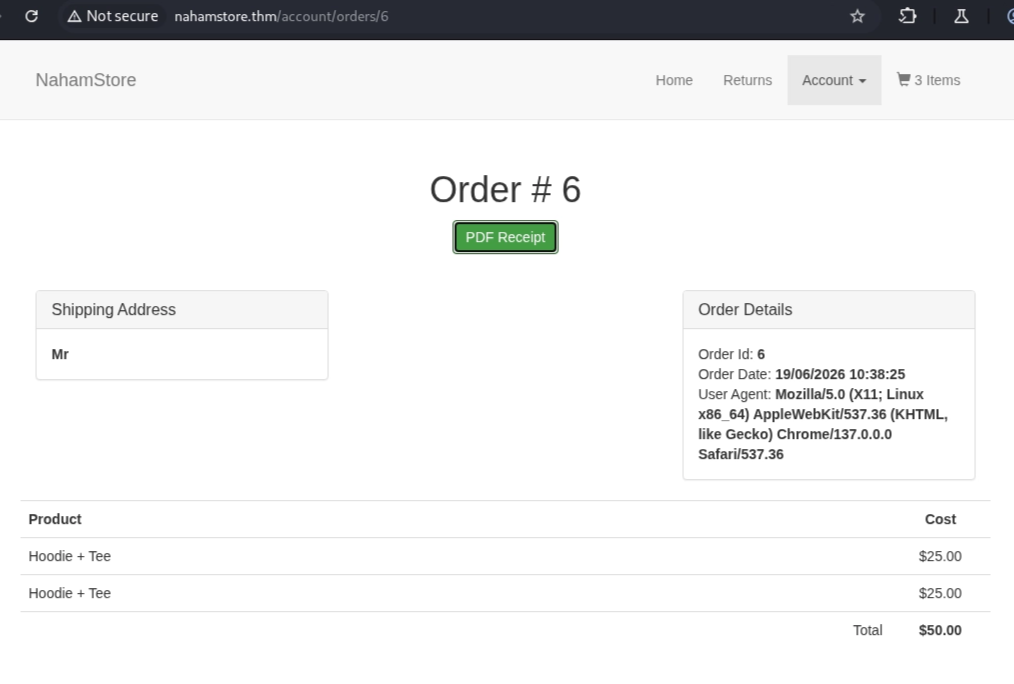Open the shopping cart icon
1014x684 pixels.
(903, 80)
